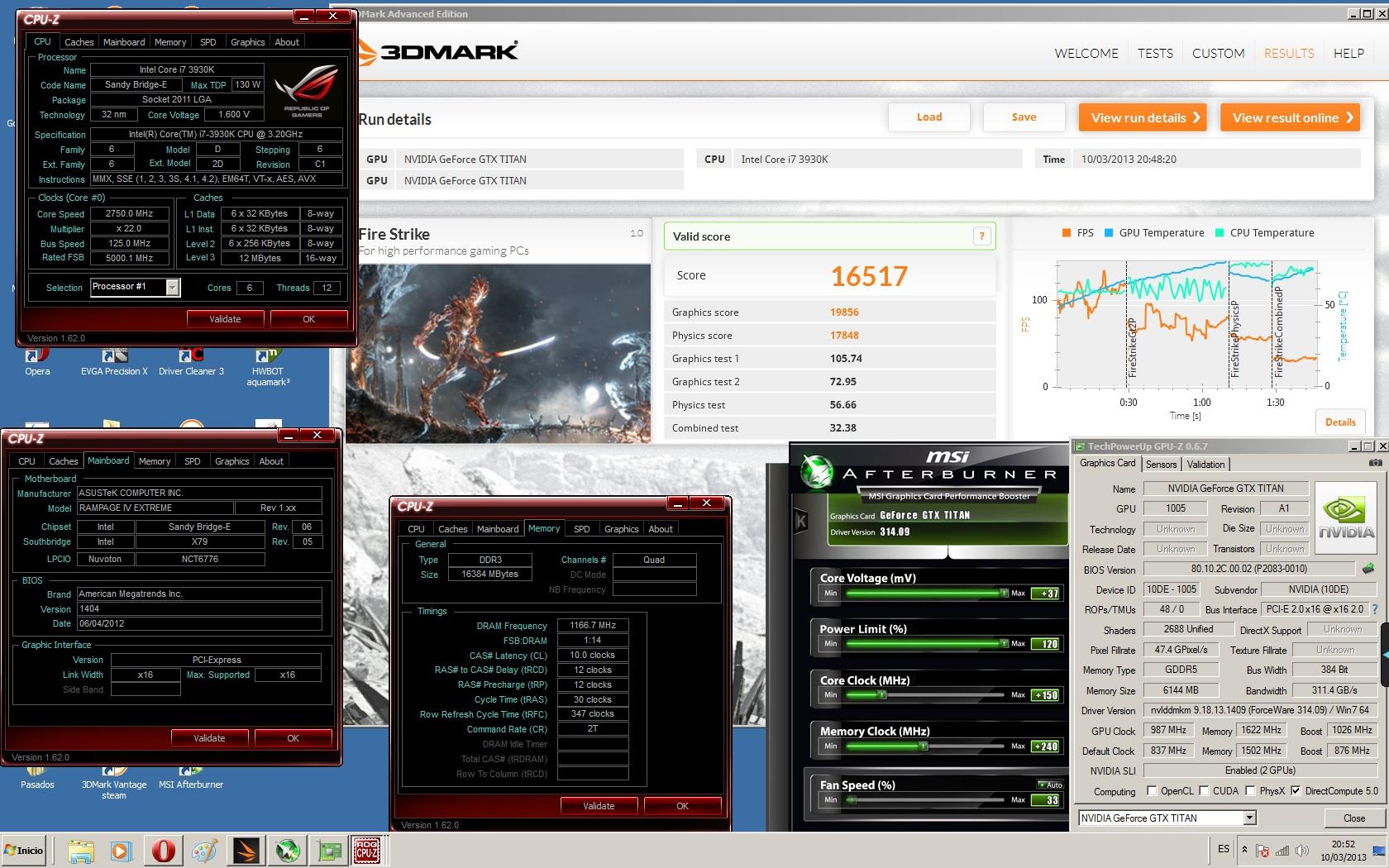Open the Paint taskbar icon
Viewport: 1389px width, 868px height.
click(204, 851)
